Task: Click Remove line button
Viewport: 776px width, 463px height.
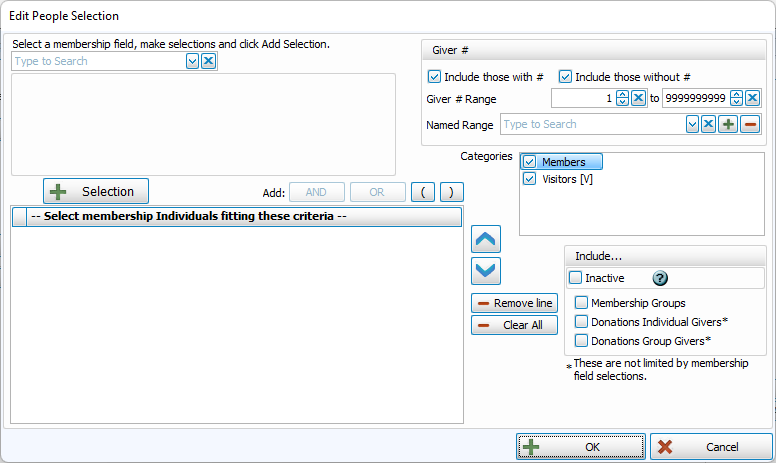Action: 514,303
